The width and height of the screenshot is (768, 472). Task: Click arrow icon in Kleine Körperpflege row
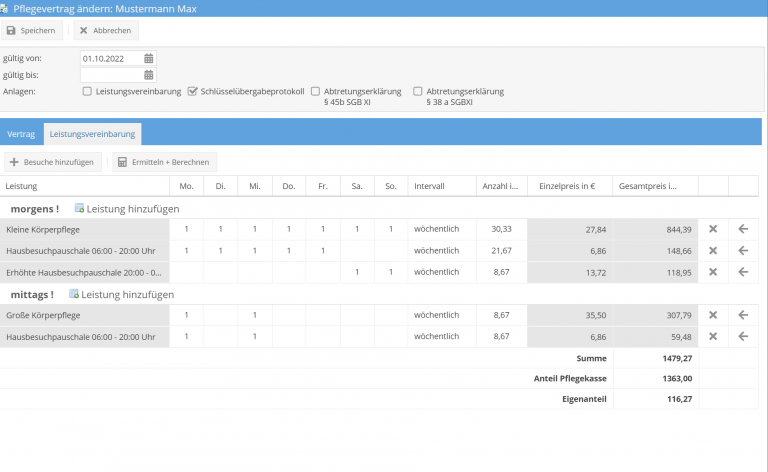tap(743, 229)
